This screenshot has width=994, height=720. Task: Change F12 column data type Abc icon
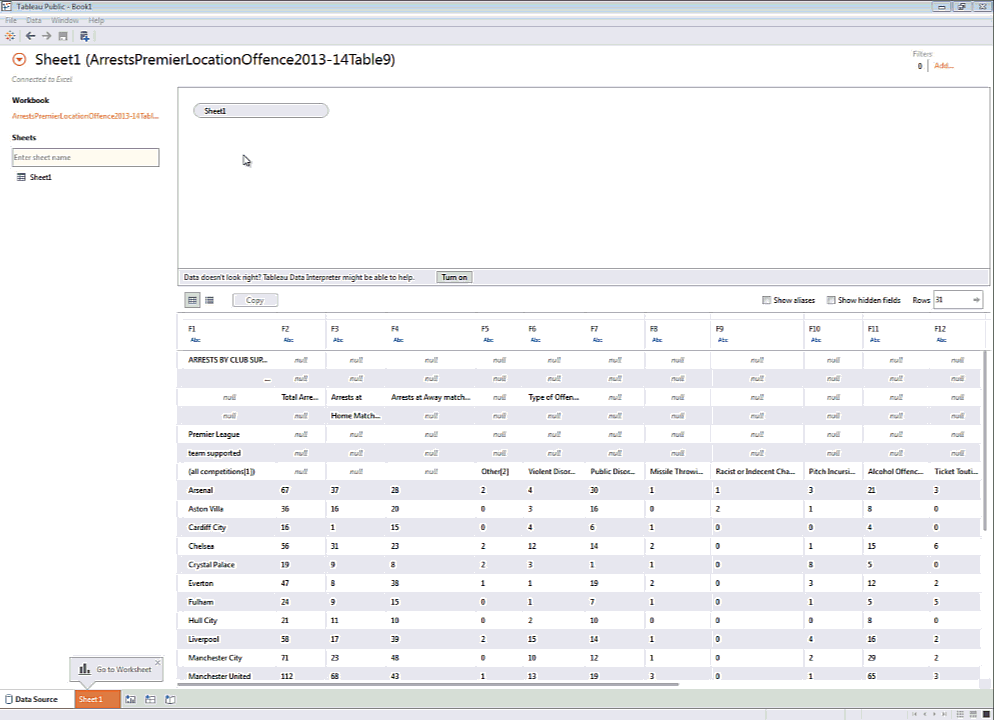click(x=941, y=340)
